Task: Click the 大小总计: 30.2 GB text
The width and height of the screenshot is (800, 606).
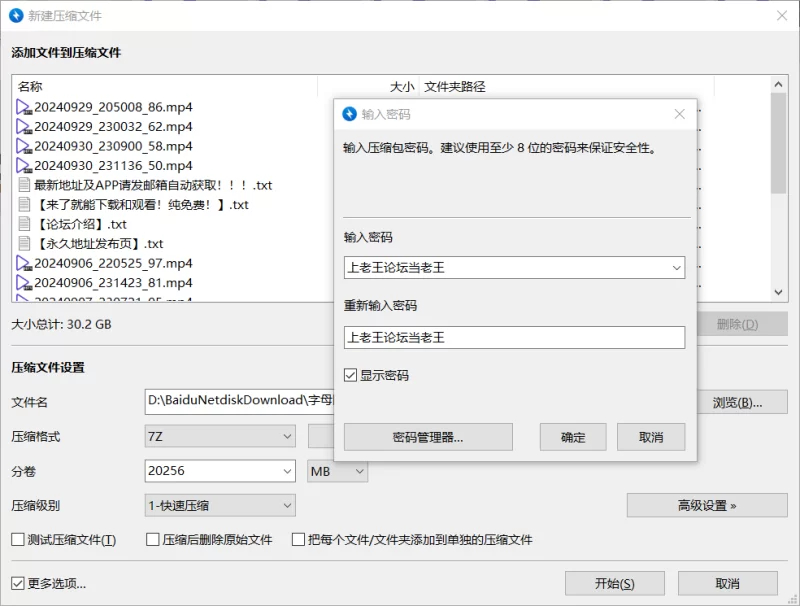Action: pos(61,324)
